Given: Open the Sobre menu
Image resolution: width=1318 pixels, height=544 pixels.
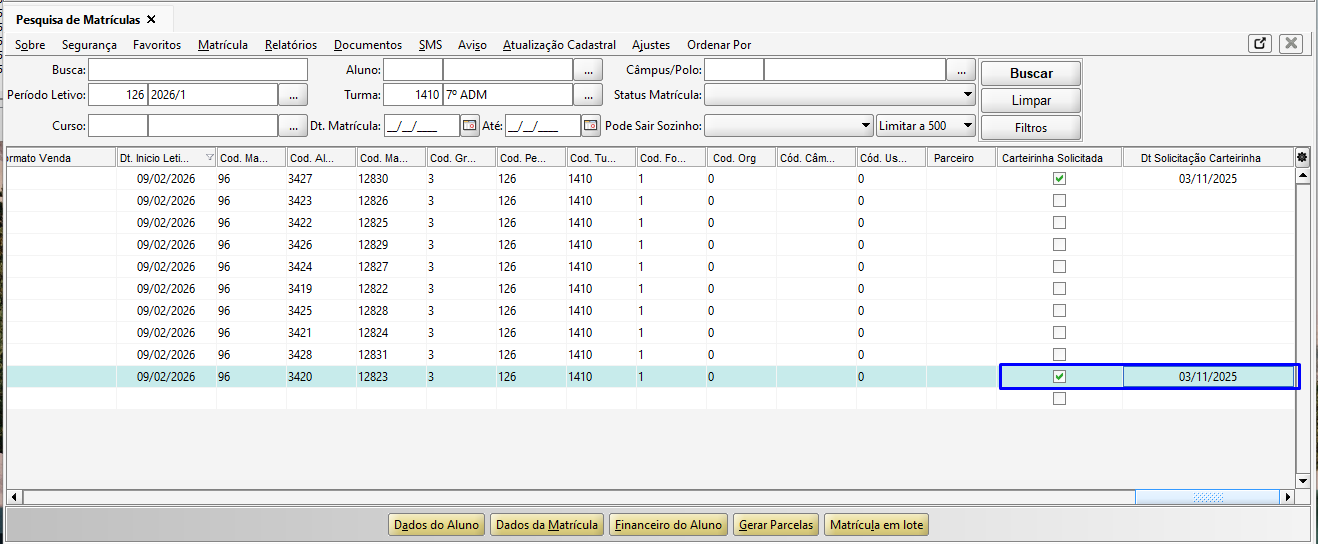Looking at the screenshot, I should (x=30, y=45).
